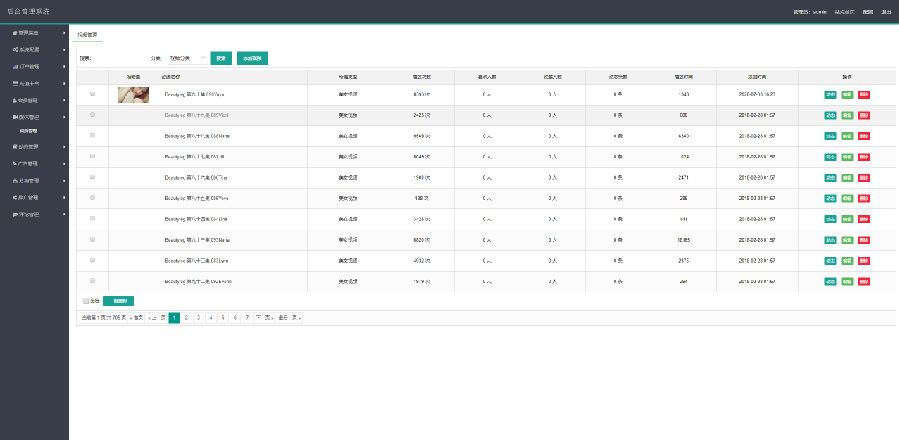Click the red delete button in the first table row
The image size is (899, 440).
point(863,95)
